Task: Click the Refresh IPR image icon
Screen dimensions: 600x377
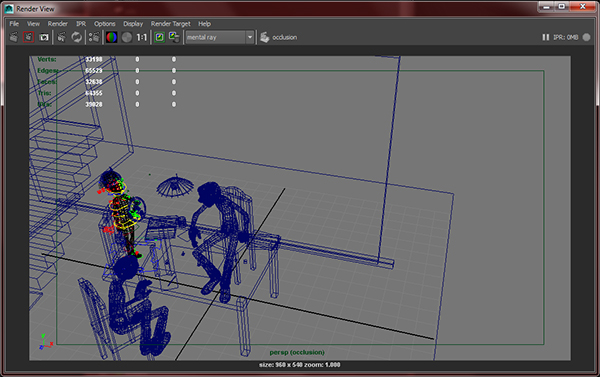Action: point(77,37)
